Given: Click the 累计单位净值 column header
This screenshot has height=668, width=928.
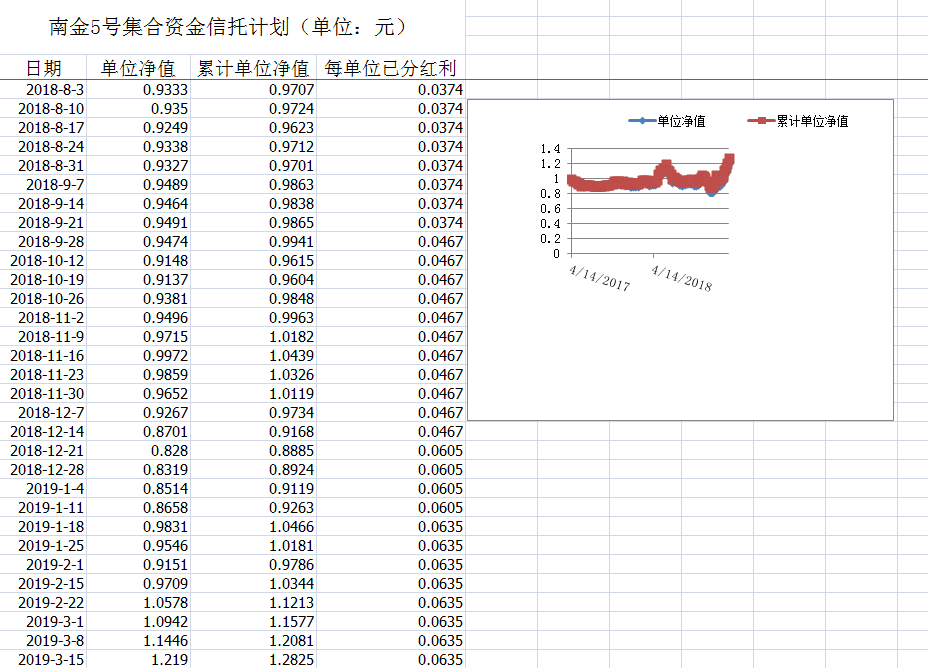Looking at the screenshot, I should (x=253, y=68).
